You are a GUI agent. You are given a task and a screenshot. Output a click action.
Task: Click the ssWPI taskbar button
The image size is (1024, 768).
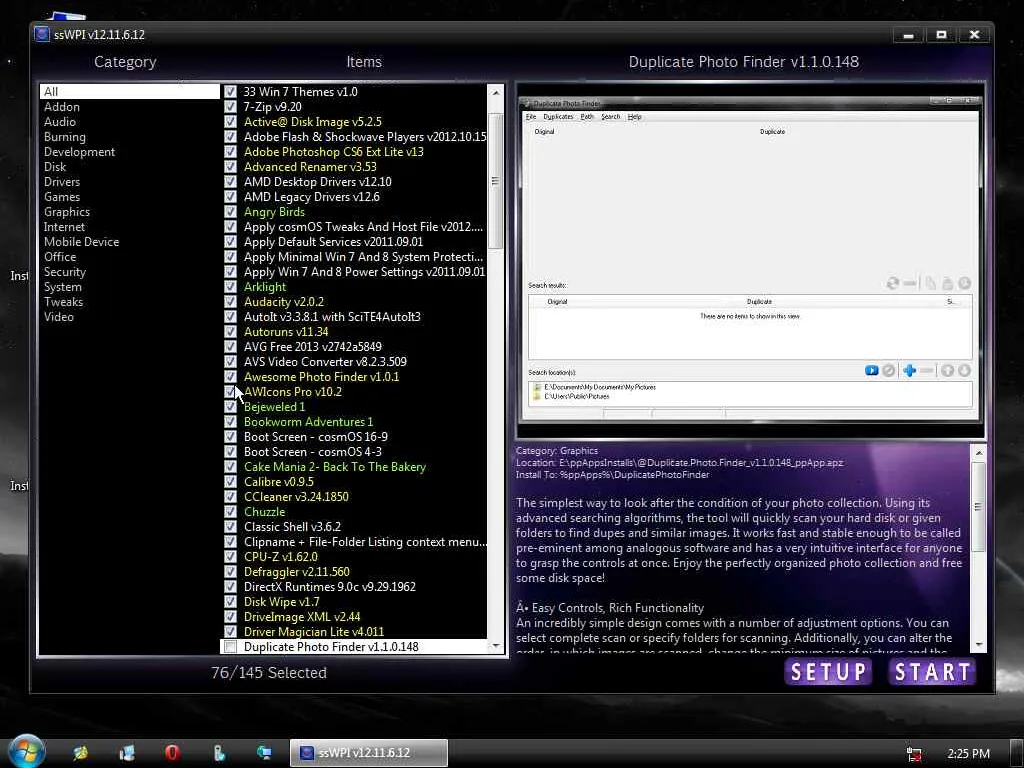click(x=369, y=753)
